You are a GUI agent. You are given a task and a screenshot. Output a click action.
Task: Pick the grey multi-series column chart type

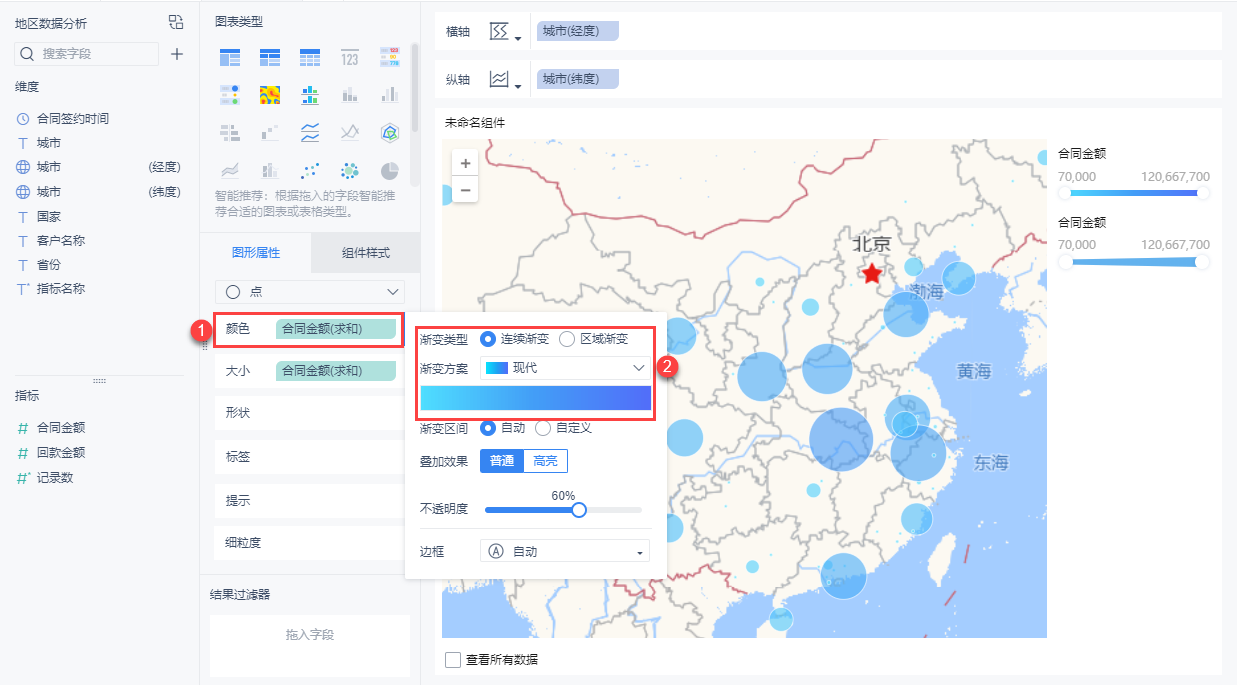390,95
